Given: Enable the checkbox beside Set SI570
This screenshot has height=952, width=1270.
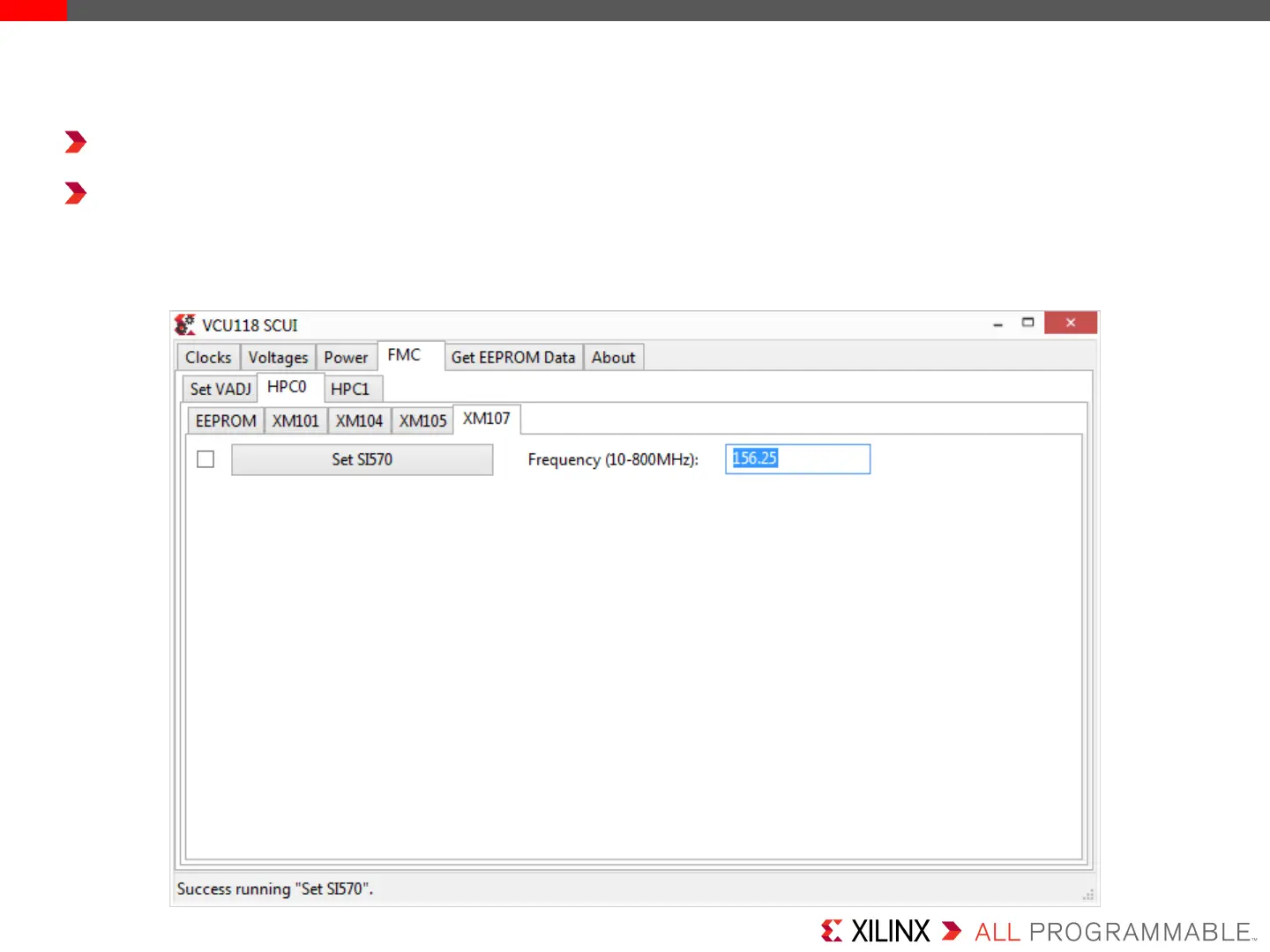Looking at the screenshot, I should tap(205, 459).
